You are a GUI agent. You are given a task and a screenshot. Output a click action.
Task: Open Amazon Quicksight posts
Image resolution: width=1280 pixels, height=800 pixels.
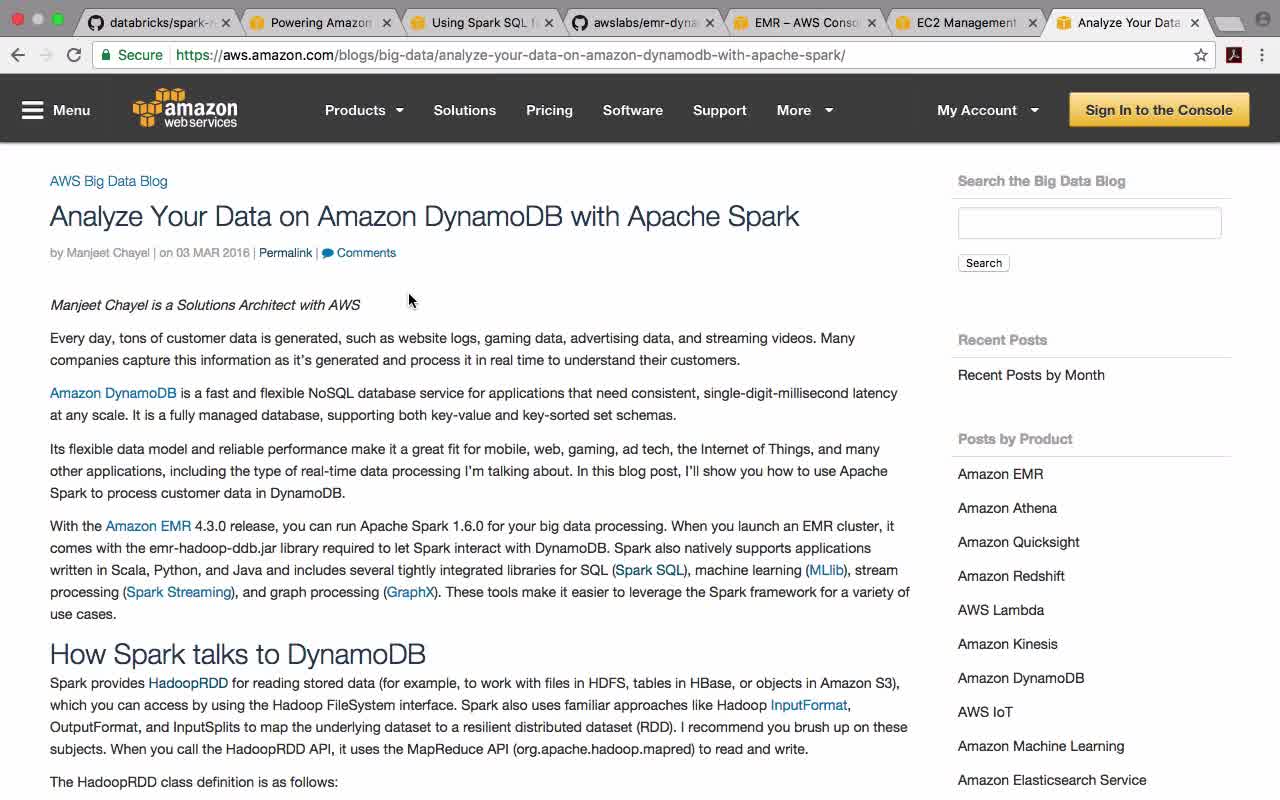[x=1019, y=542]
